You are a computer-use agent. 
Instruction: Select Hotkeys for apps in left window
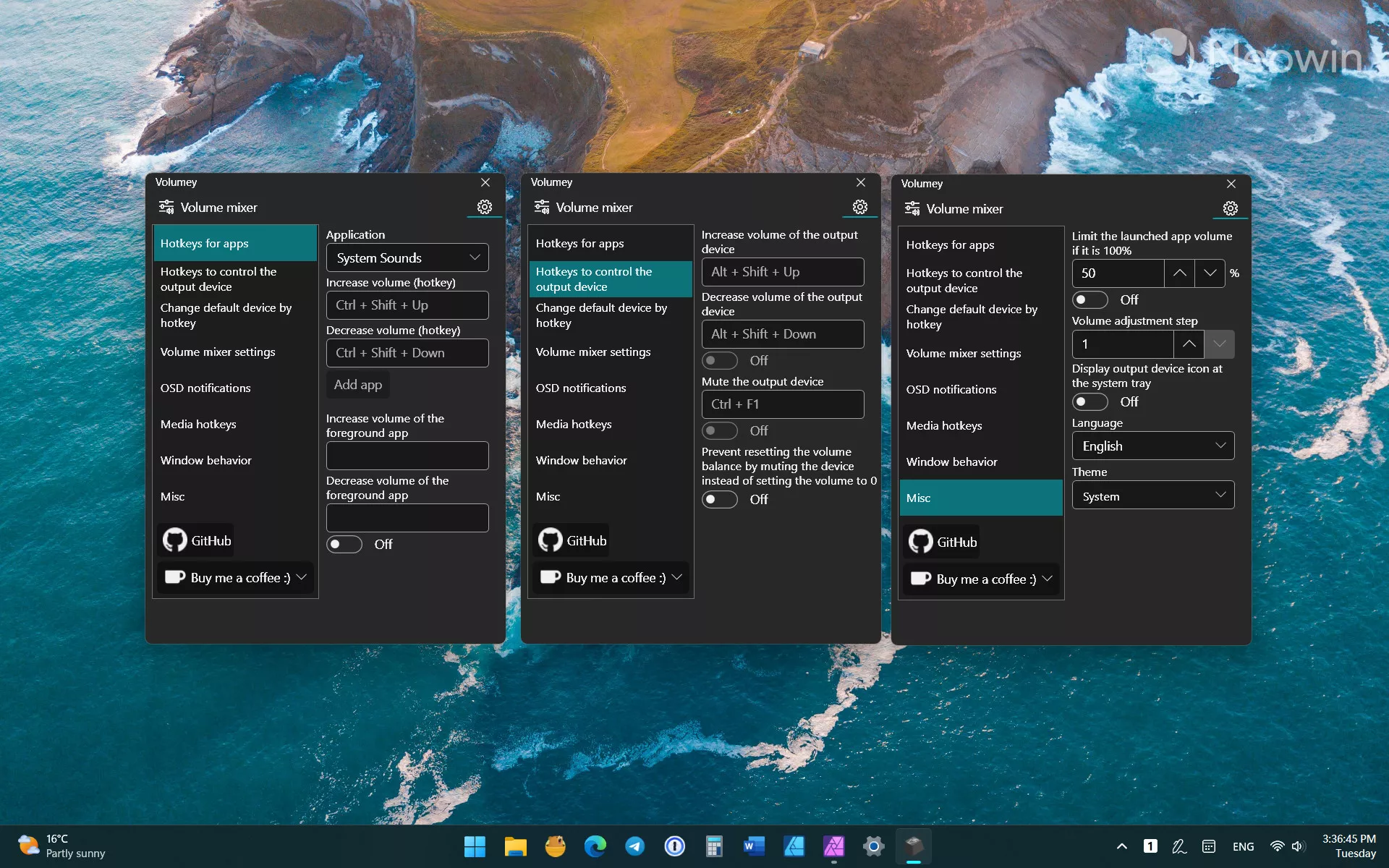pos(235,243)
